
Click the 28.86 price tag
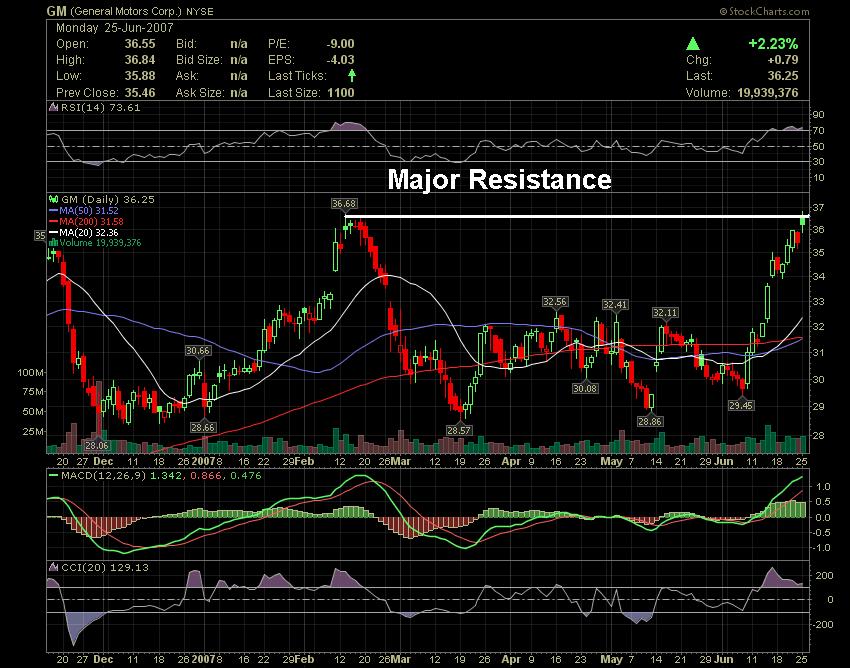[x=650, y=421]
